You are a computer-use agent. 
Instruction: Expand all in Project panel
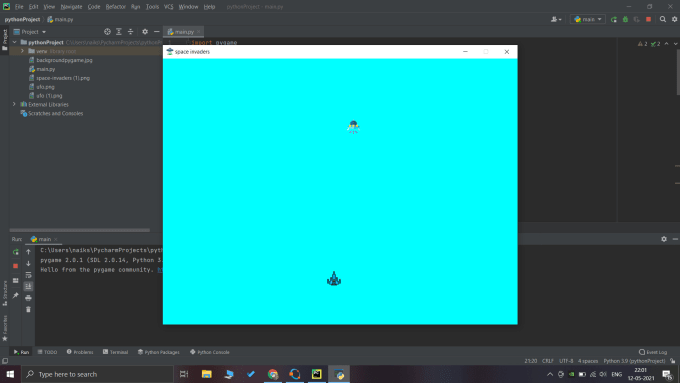119,32
